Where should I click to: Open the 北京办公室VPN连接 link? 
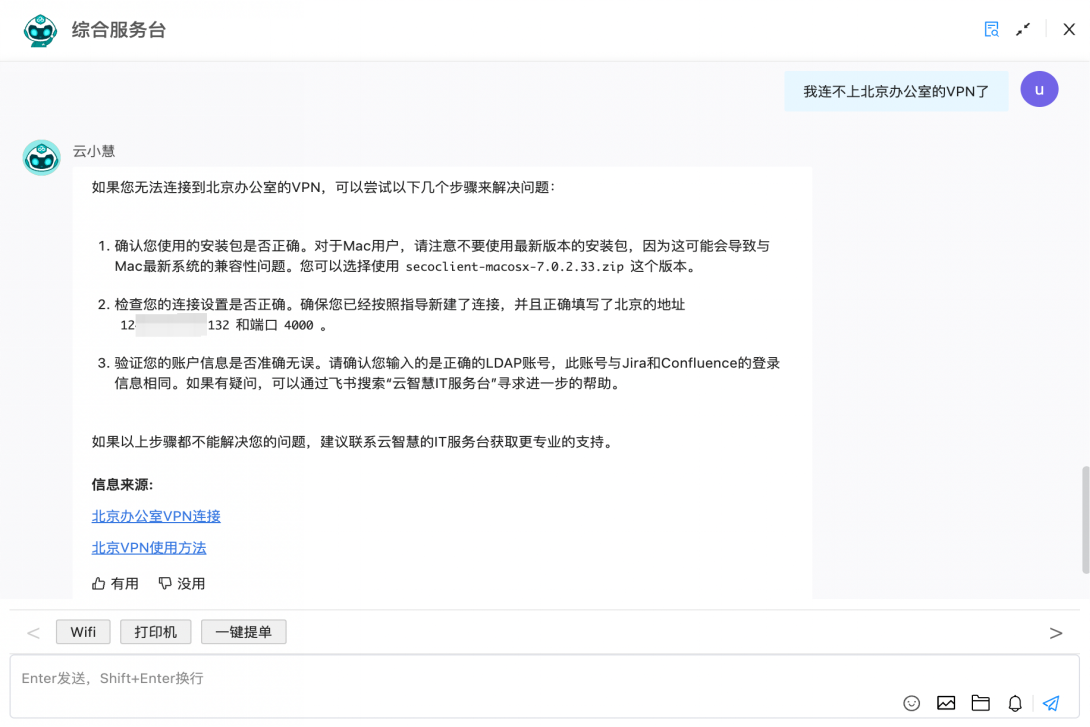coord(155,516)
